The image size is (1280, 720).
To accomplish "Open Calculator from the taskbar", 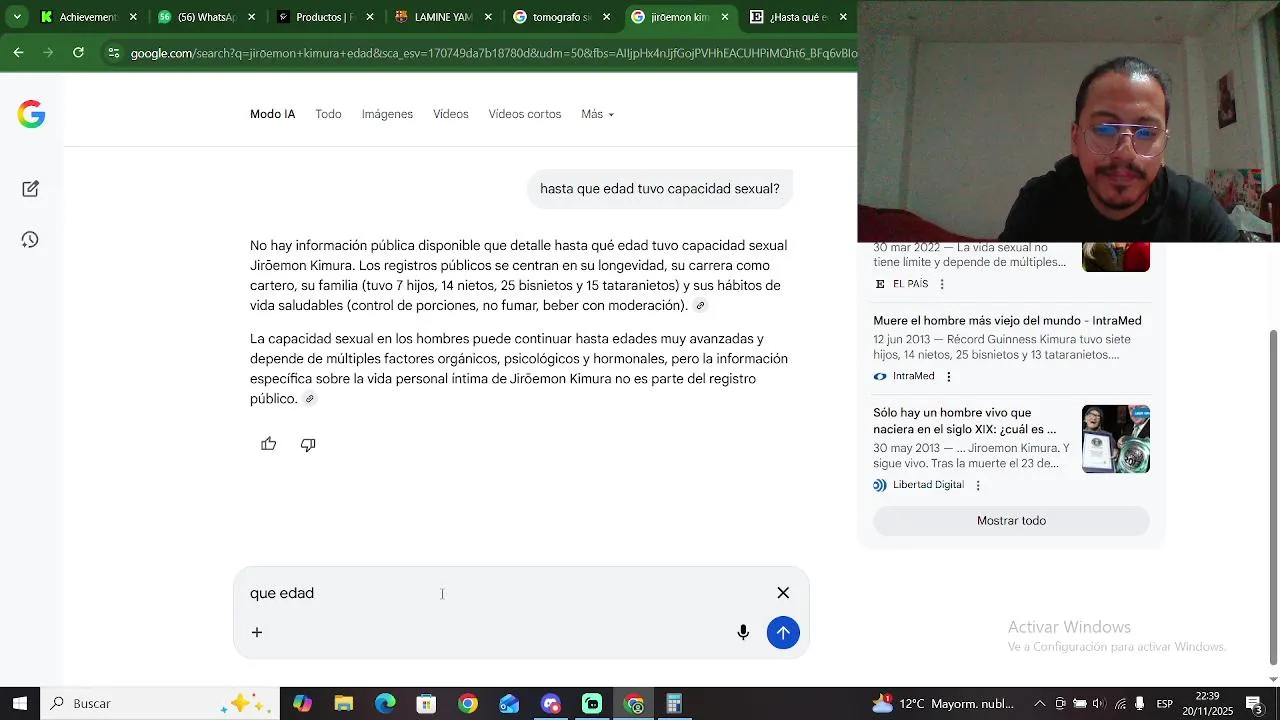I will click(674, 703).
